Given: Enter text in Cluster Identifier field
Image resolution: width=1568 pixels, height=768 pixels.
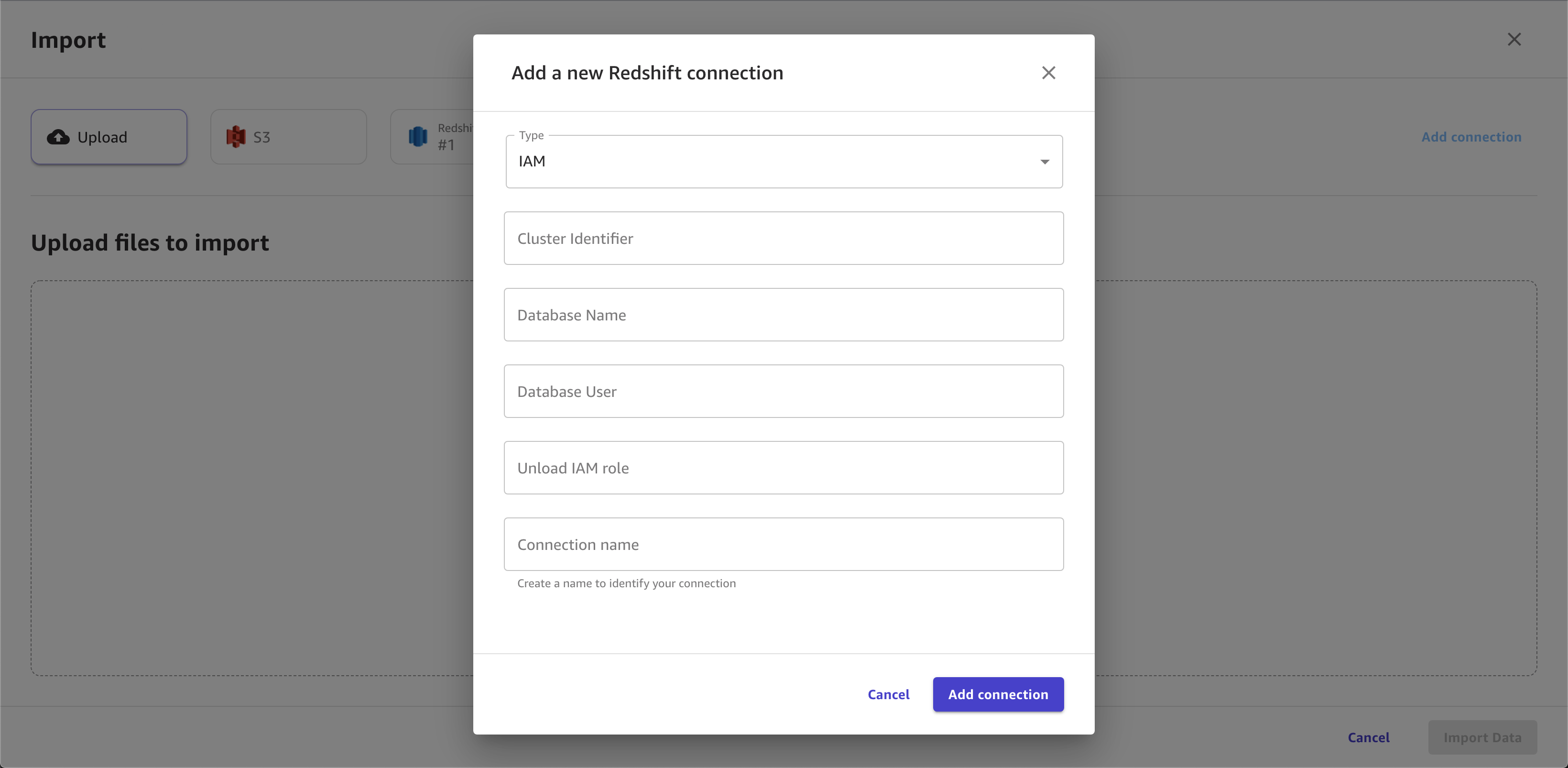Looking at the screenshot, I should 784,238.
